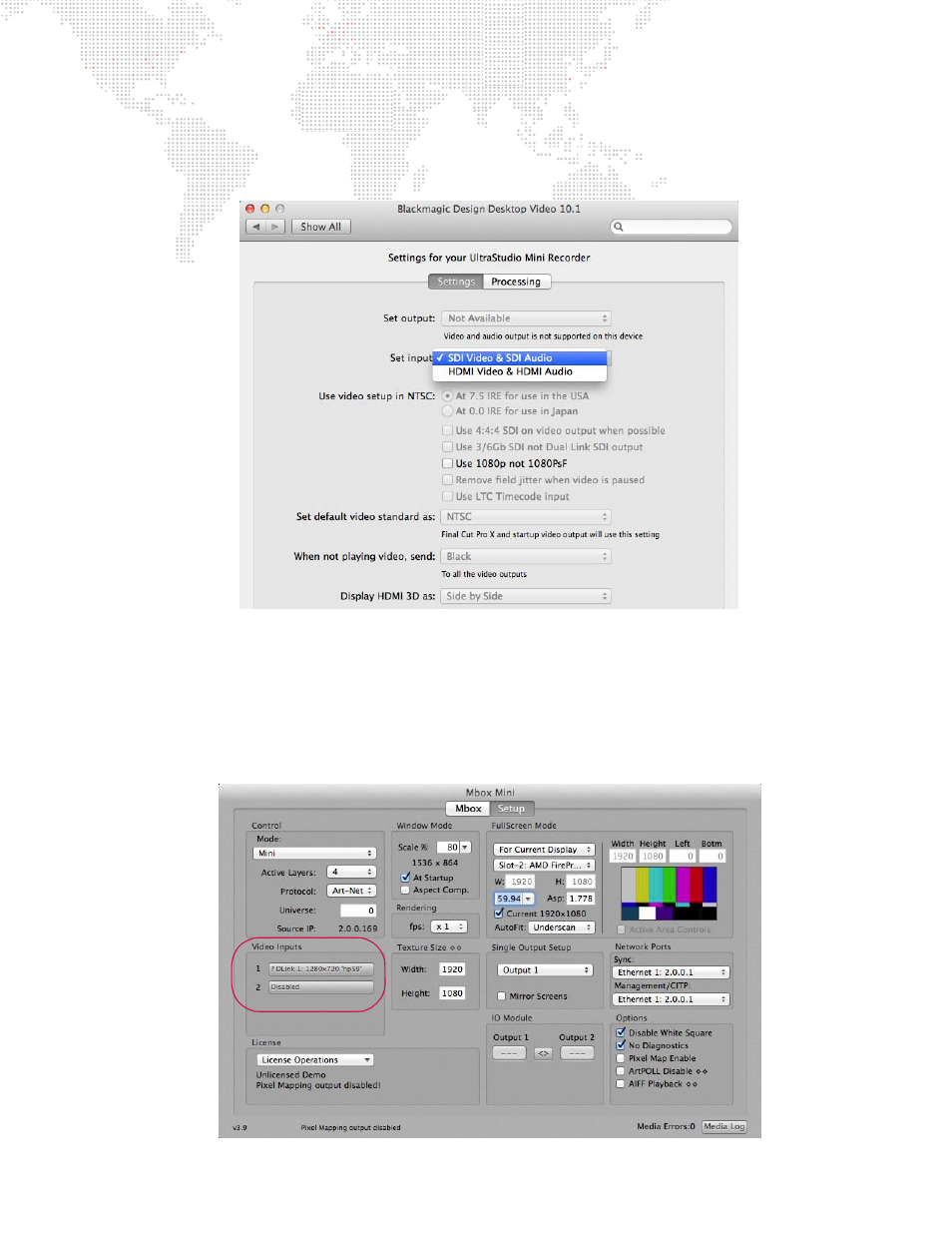
Task: Click the active area Botm field
Action: click(713, 857)
